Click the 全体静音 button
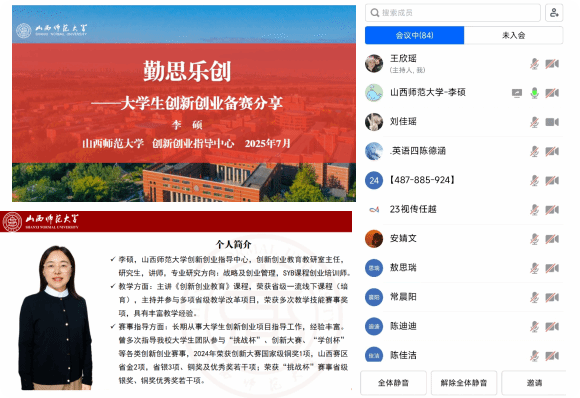Viewport: 580px width, 398px height. pyautogui.click(x=393, y=383)
